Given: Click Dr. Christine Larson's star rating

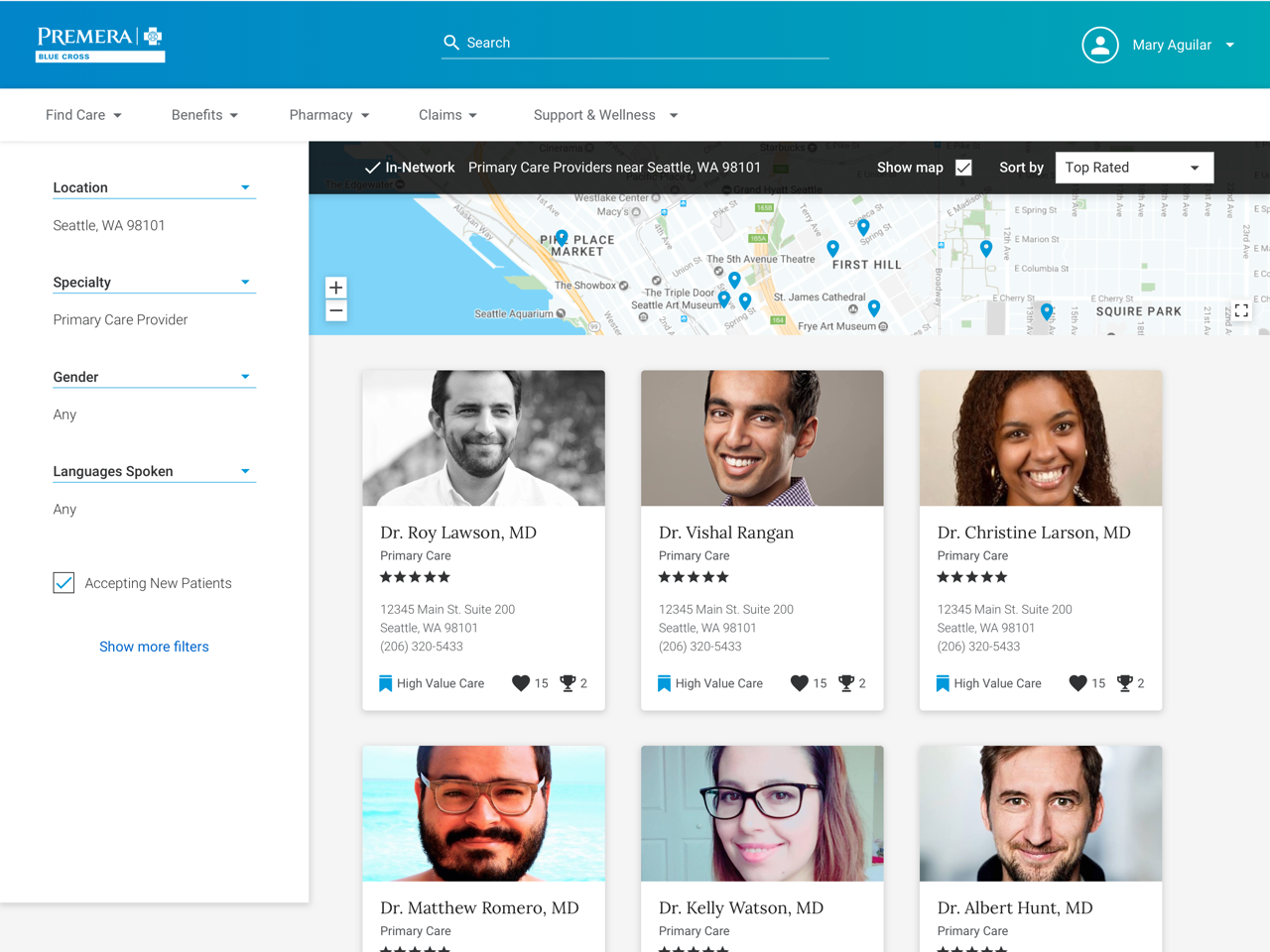Looking at the screenshot, I should 972,577.
